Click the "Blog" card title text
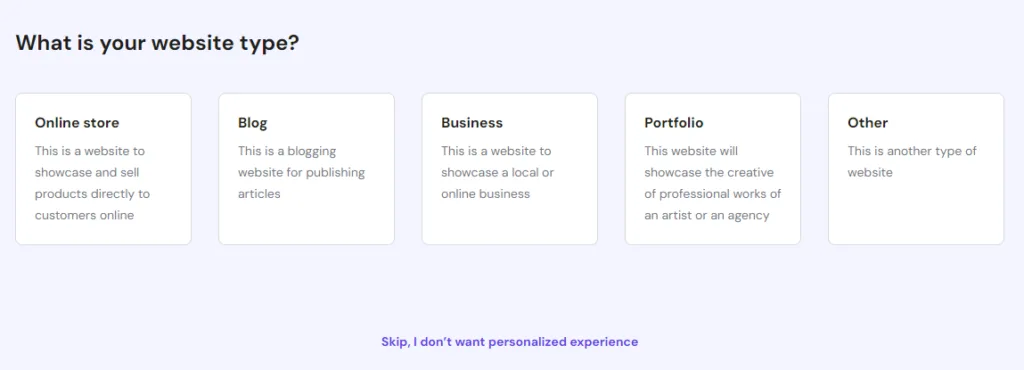1024x370 pixels. pyautogui.click(x=253, y=123)
